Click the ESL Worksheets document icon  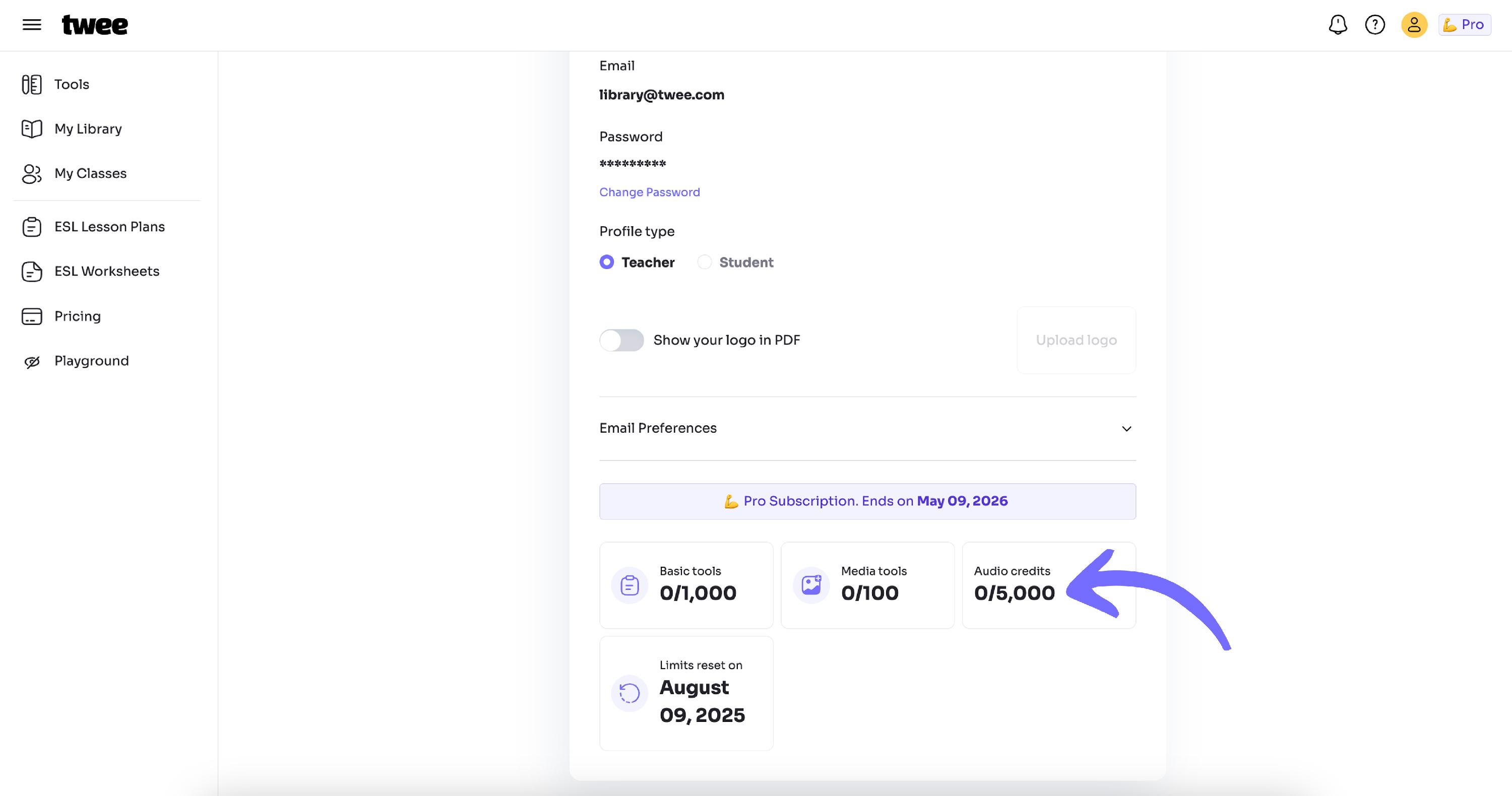click(32, 272)
